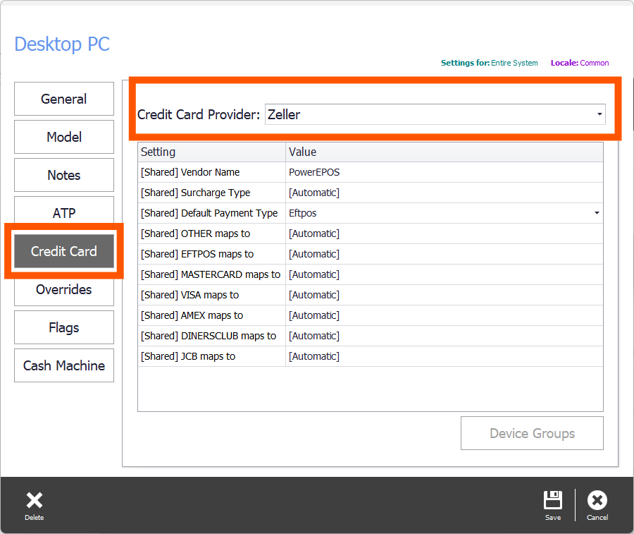Screen dimensions: 634x534
Task: Click the [Shared] Default Payment Type label
Action: pyautogui.click(x=209, y=213)
